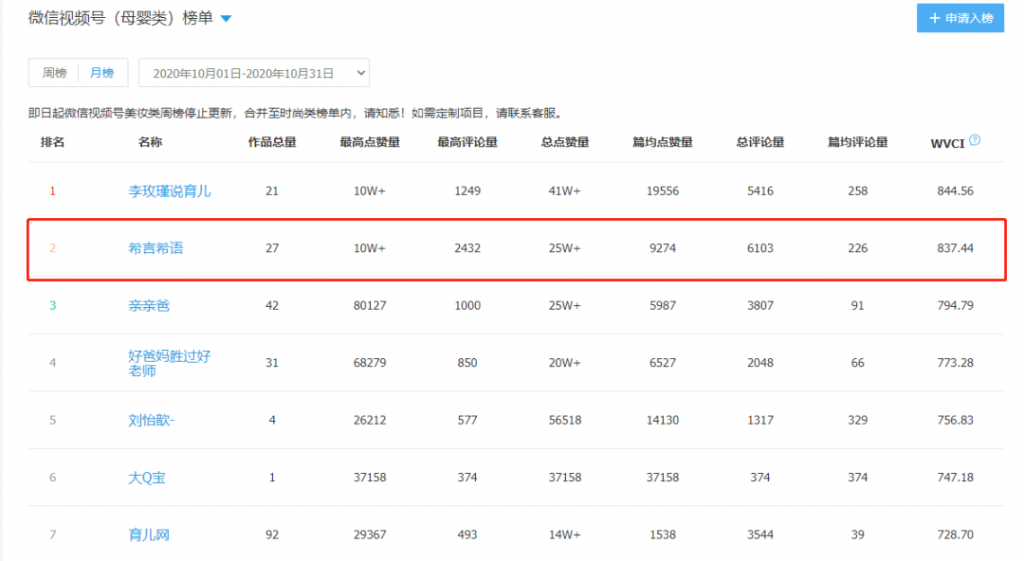Select the 月榜 monthly ranking tab

tap(102, 73)
